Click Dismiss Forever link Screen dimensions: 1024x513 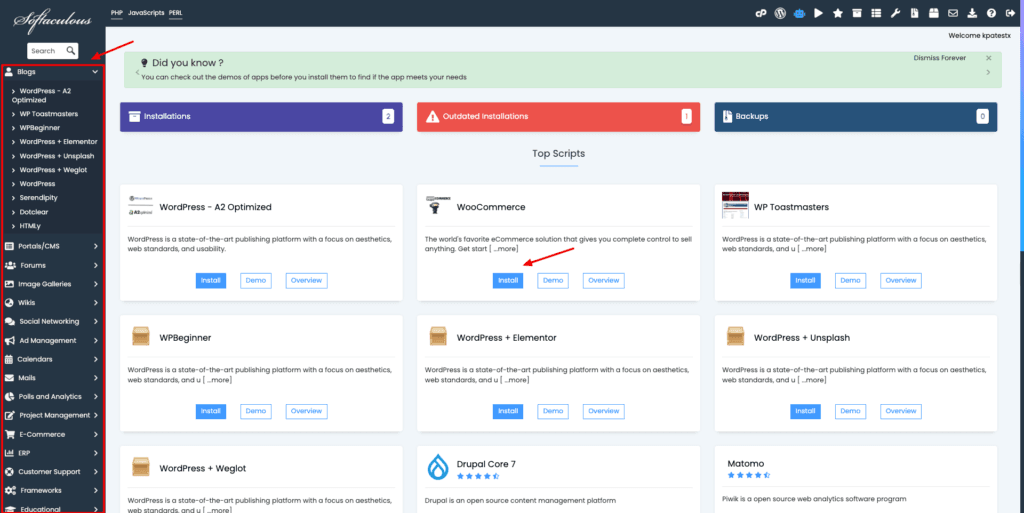[x=939, y=58]
